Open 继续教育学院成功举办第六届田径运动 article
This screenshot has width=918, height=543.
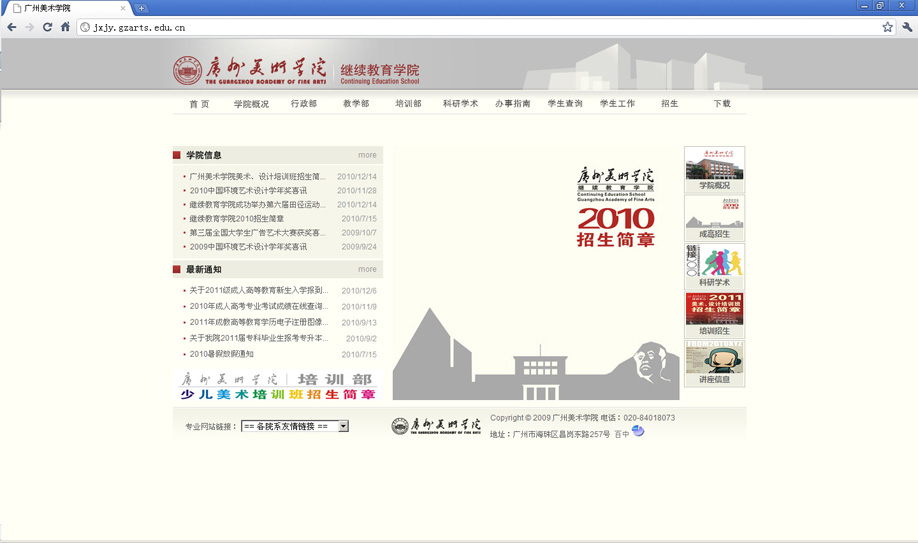(x=257, y=204)
